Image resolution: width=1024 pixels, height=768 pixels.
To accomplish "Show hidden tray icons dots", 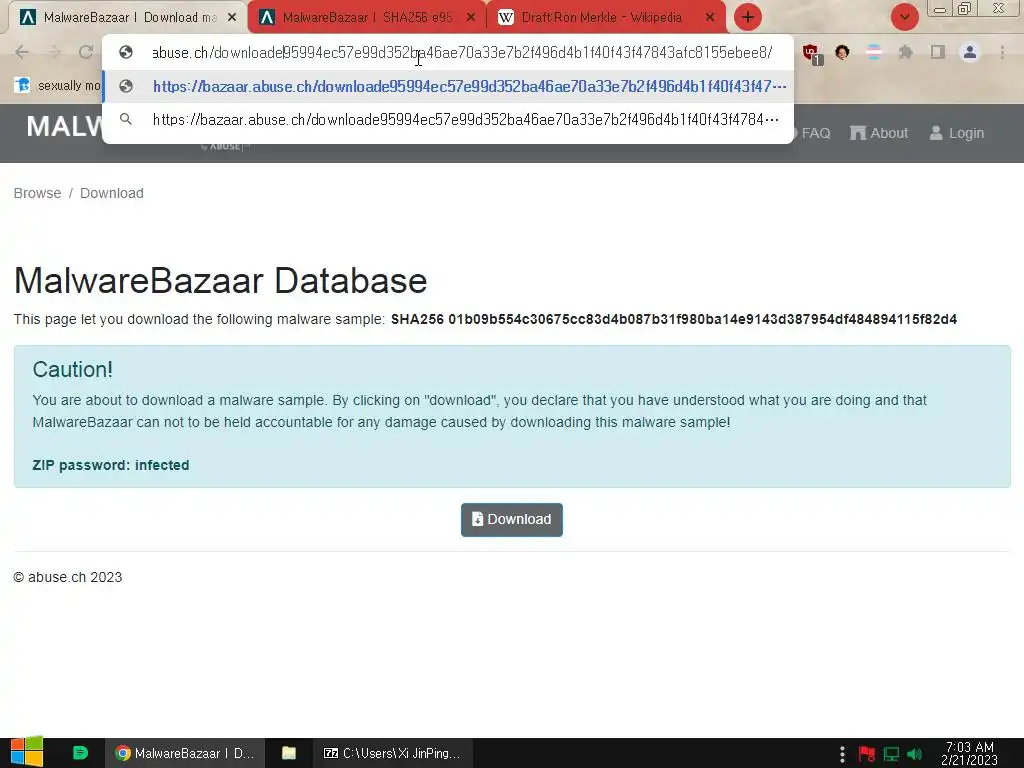I will (842, 754).
